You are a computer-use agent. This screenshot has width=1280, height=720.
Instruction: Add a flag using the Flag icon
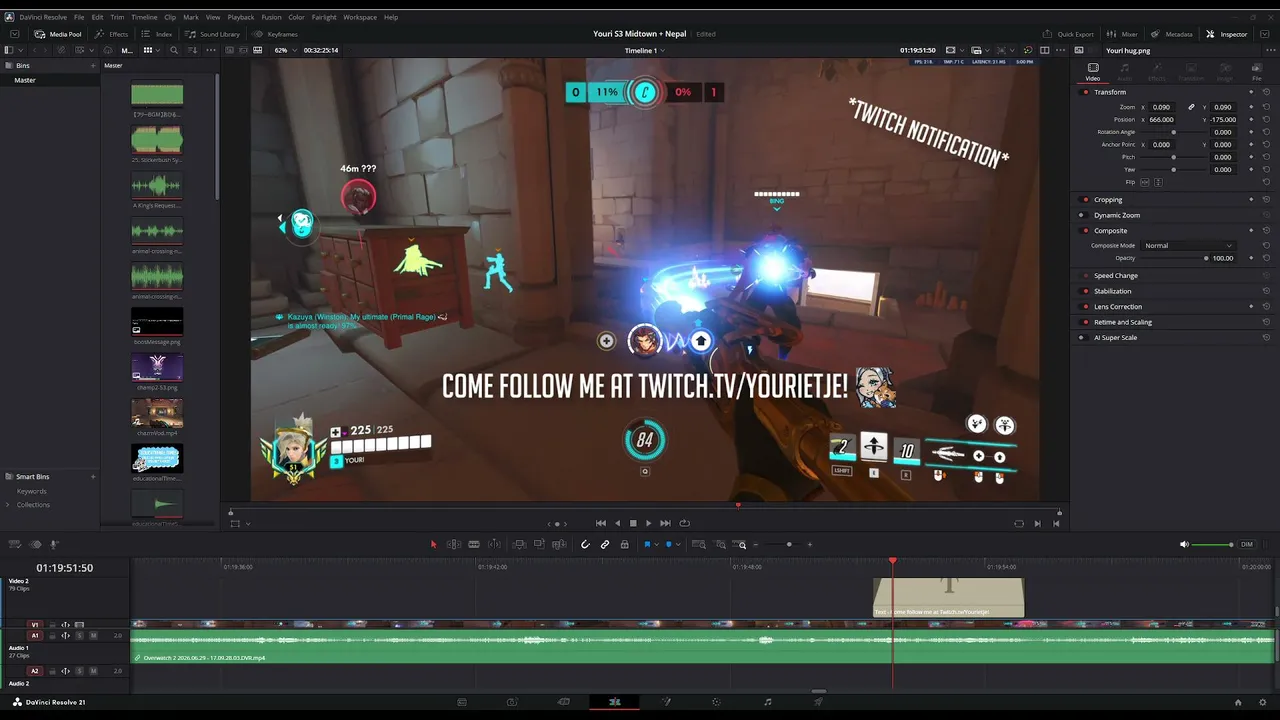click(647, 544)
